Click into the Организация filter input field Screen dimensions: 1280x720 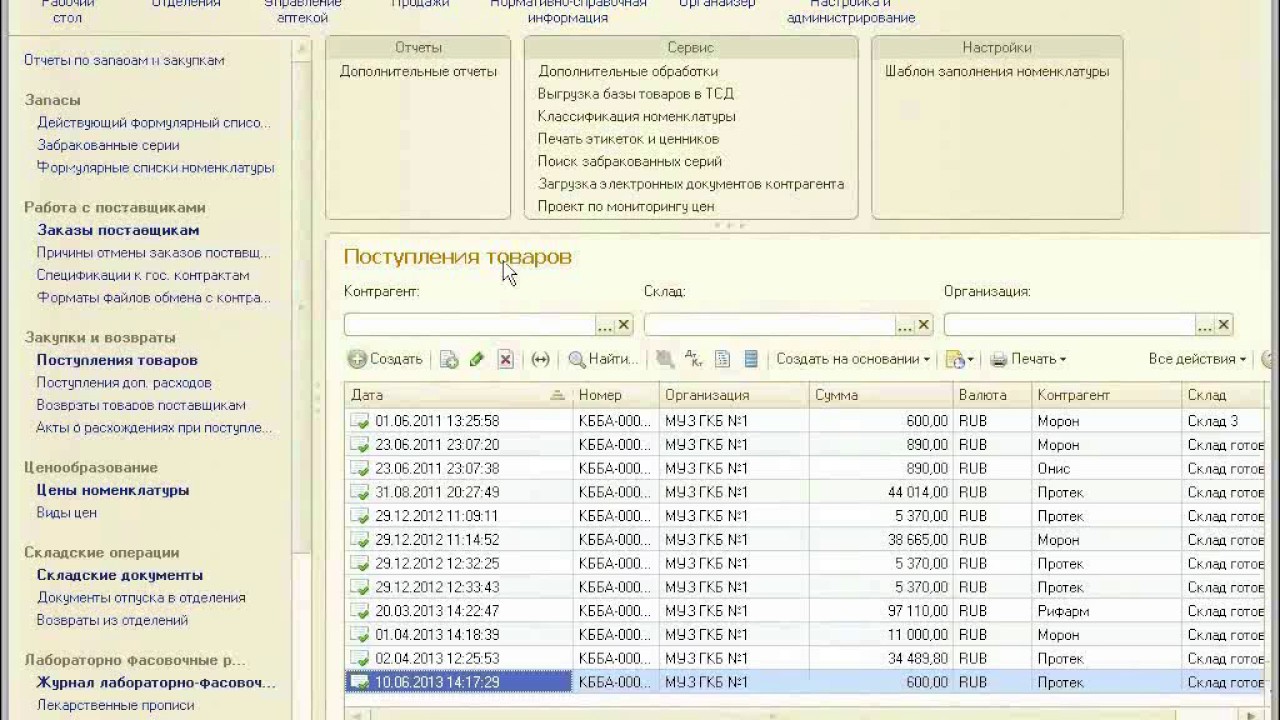1070,325
